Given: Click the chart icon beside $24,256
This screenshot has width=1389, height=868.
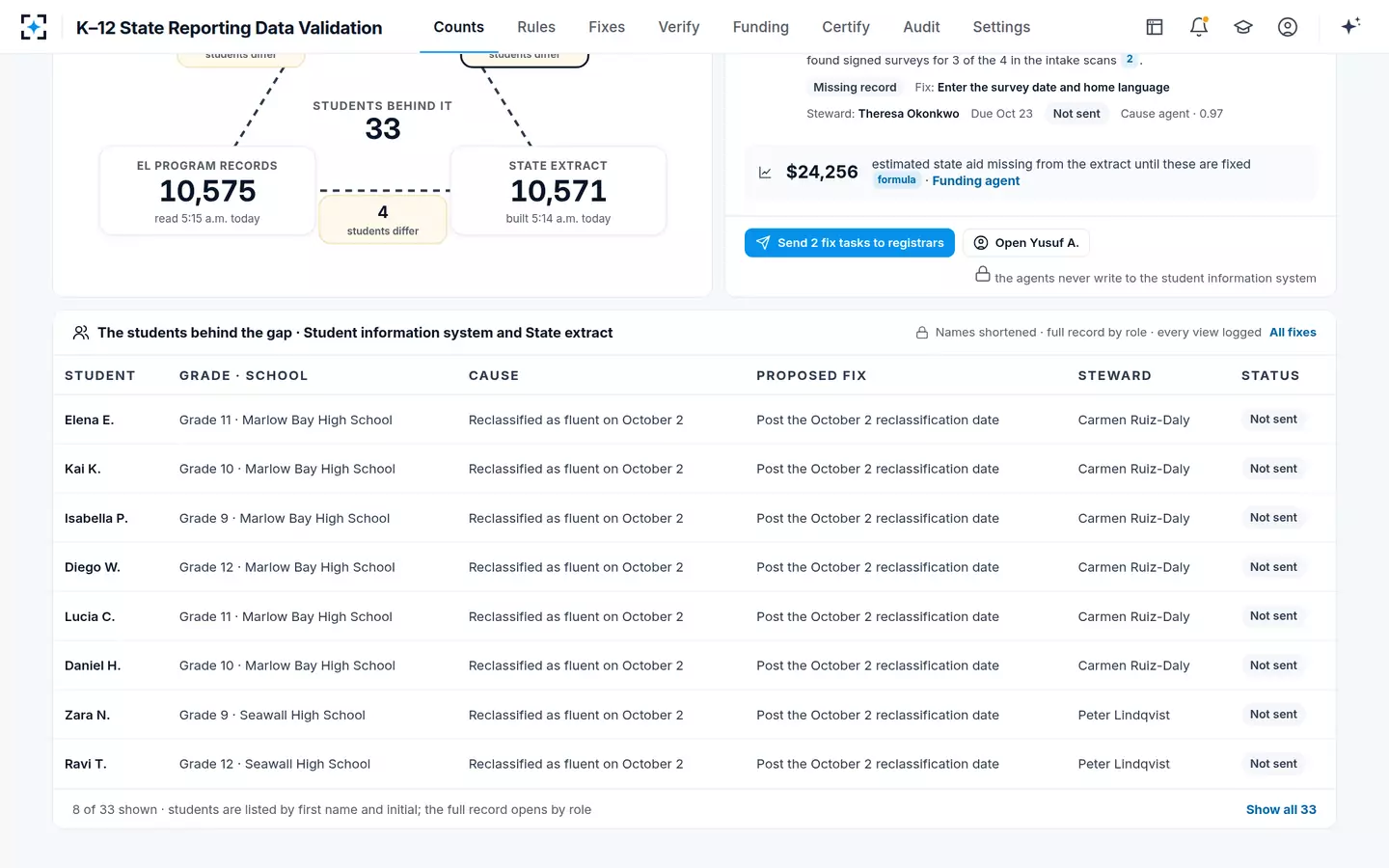Looking at the screenshot, I should tap(765, 173).
